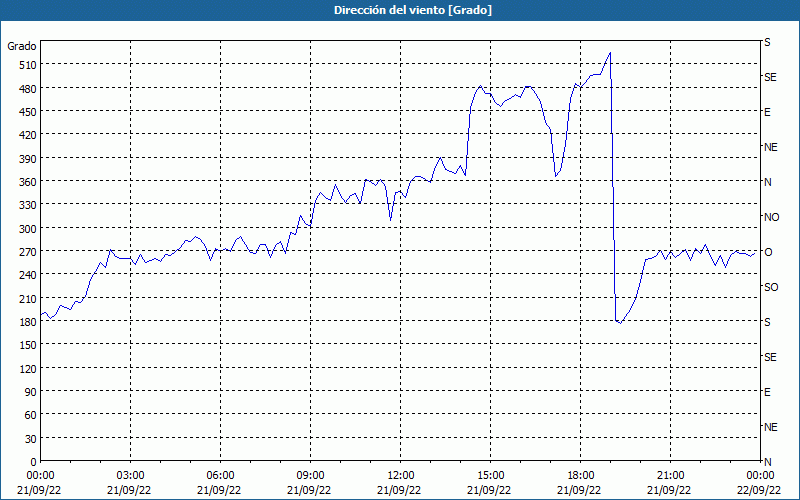Viewport: 800px width, 500px height.
Task: Click the 150 degree axis label
Action: click(28, 345)
